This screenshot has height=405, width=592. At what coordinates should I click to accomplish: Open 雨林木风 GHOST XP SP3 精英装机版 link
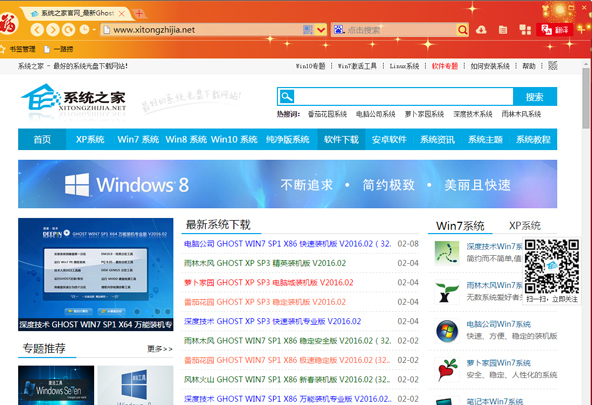coord(265,263)
